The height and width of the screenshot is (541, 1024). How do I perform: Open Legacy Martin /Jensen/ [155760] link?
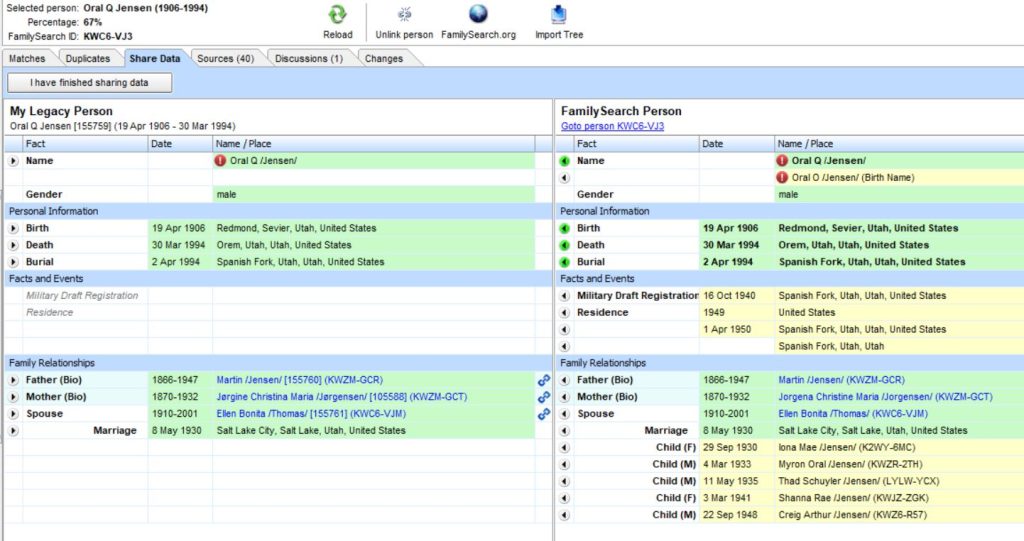[300, 380]
